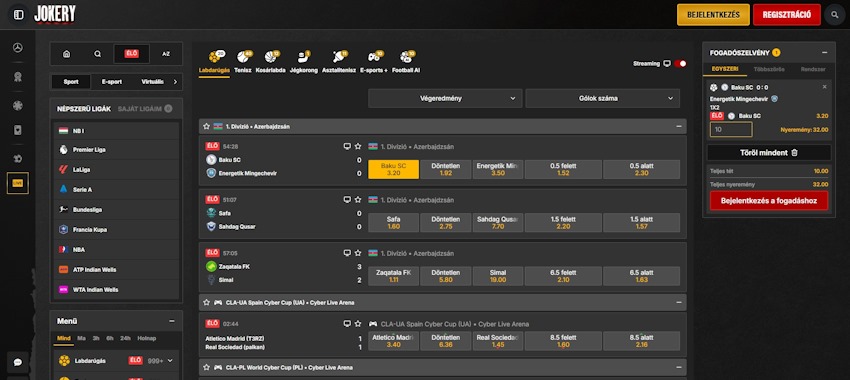
Task: Select the Holnap time filter tab
Action: tap(146, 338)
